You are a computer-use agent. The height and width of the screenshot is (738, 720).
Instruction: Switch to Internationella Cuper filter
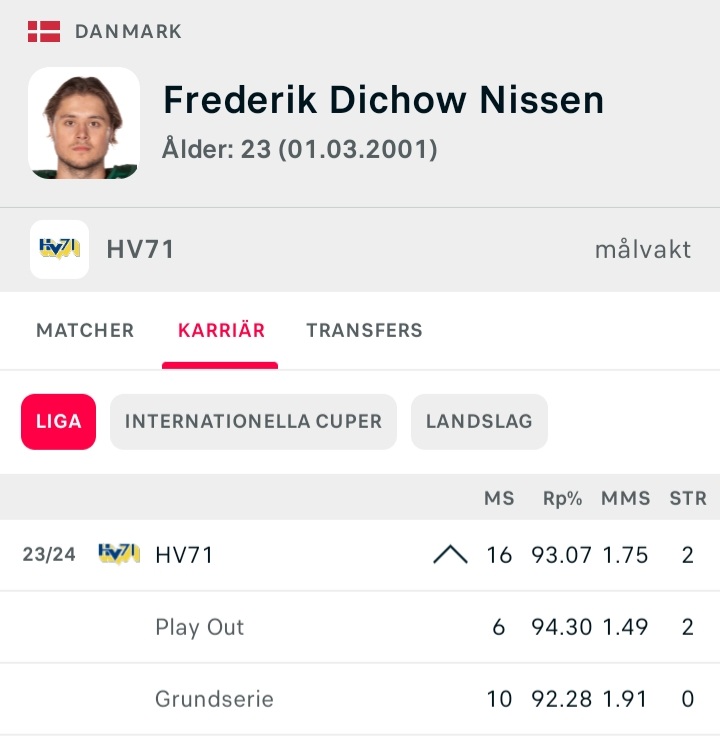click(253, 421)
